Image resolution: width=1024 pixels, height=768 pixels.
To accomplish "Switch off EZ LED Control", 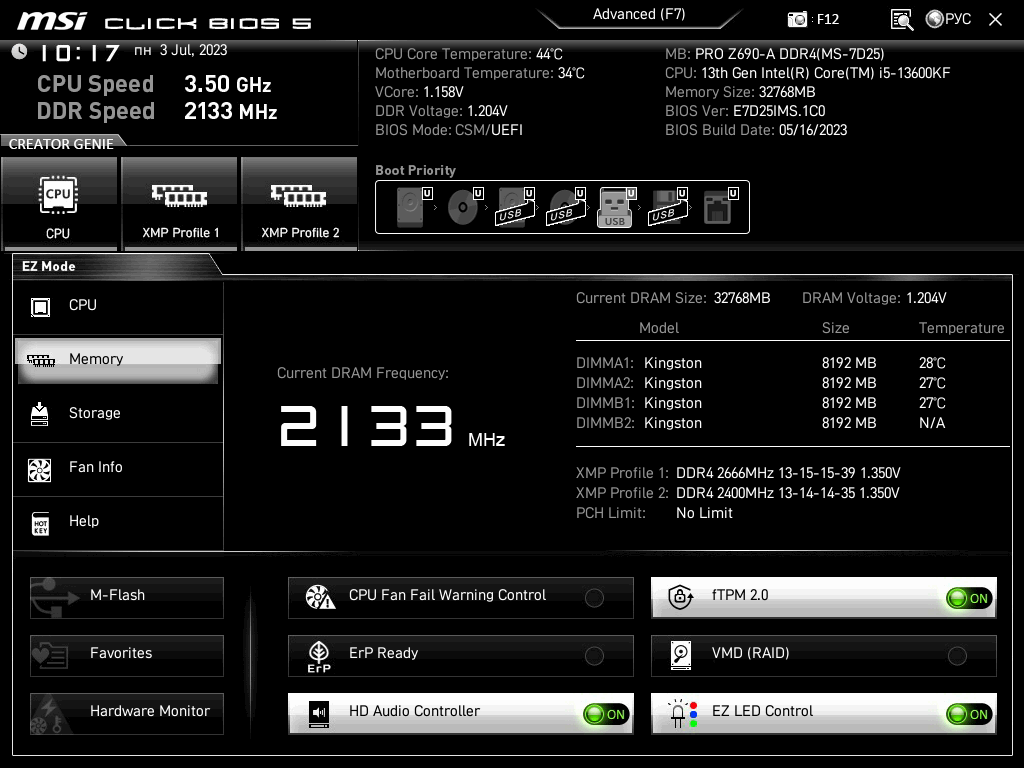I will (x=824, y=713).
